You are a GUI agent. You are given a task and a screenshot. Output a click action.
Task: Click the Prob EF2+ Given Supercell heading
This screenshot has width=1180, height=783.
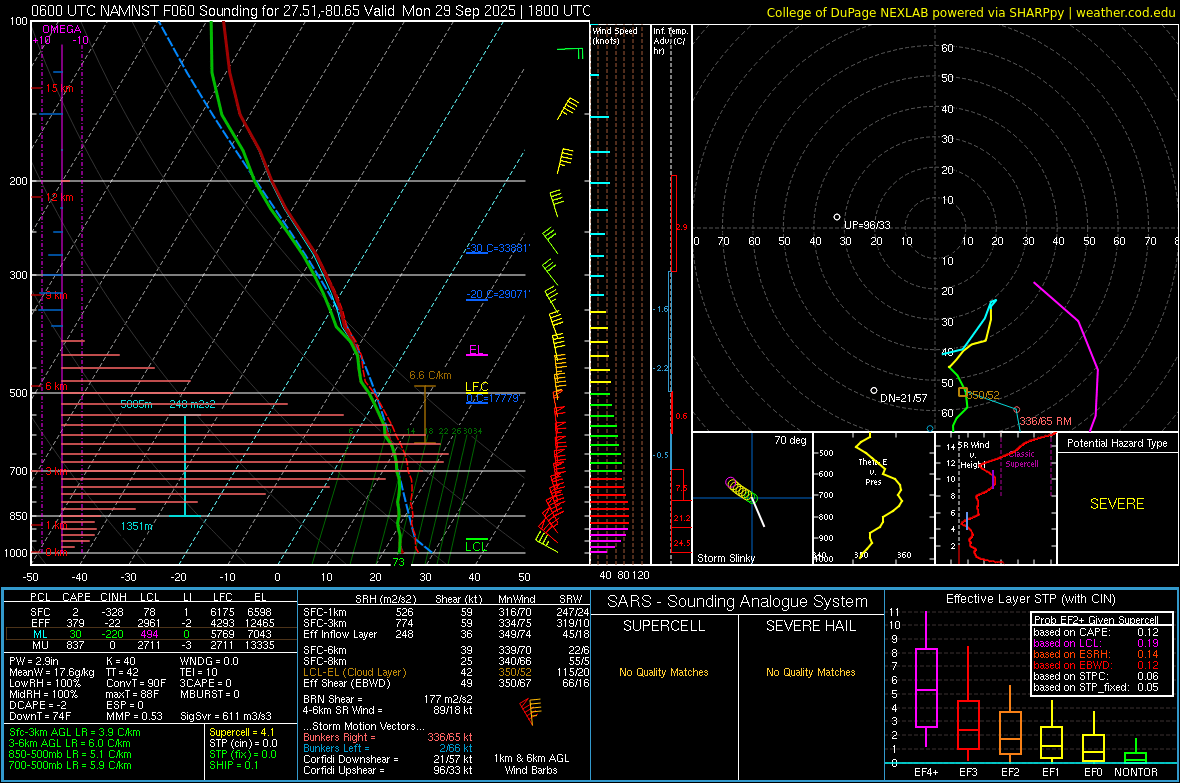pyautogui.click(x=1096, y=620)
